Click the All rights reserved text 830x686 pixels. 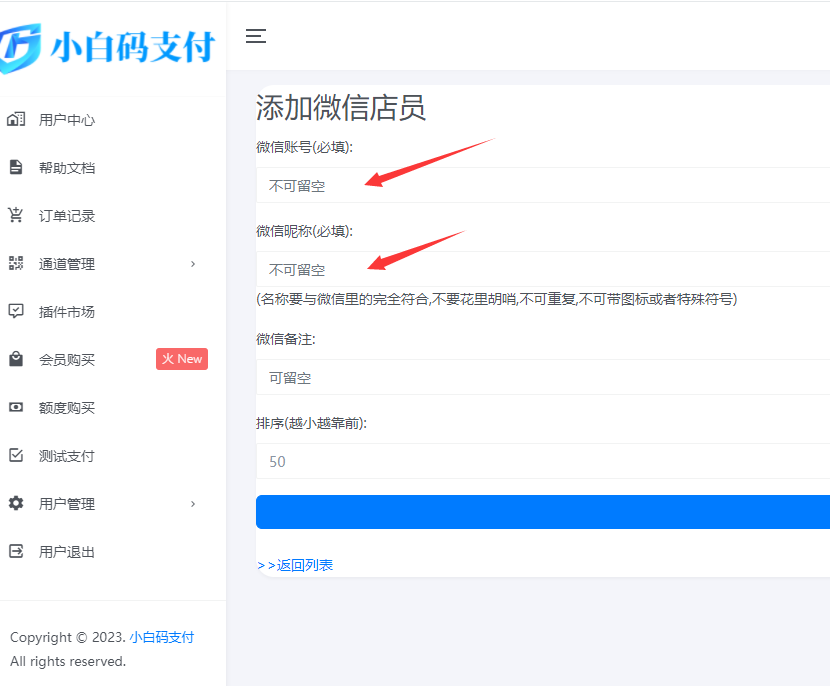tap(68, 662)
